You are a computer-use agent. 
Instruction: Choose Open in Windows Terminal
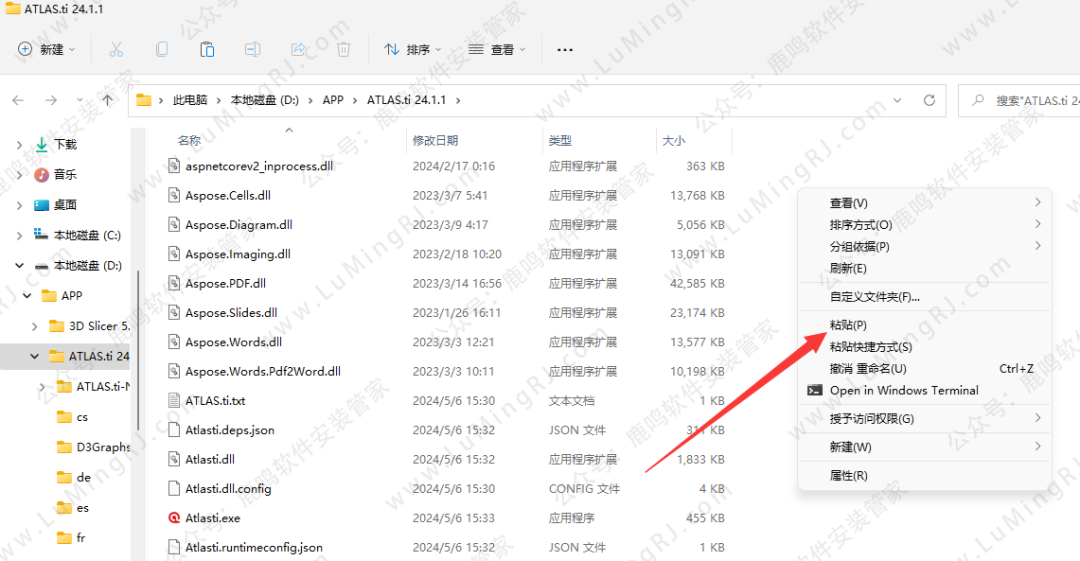(924, 390)
